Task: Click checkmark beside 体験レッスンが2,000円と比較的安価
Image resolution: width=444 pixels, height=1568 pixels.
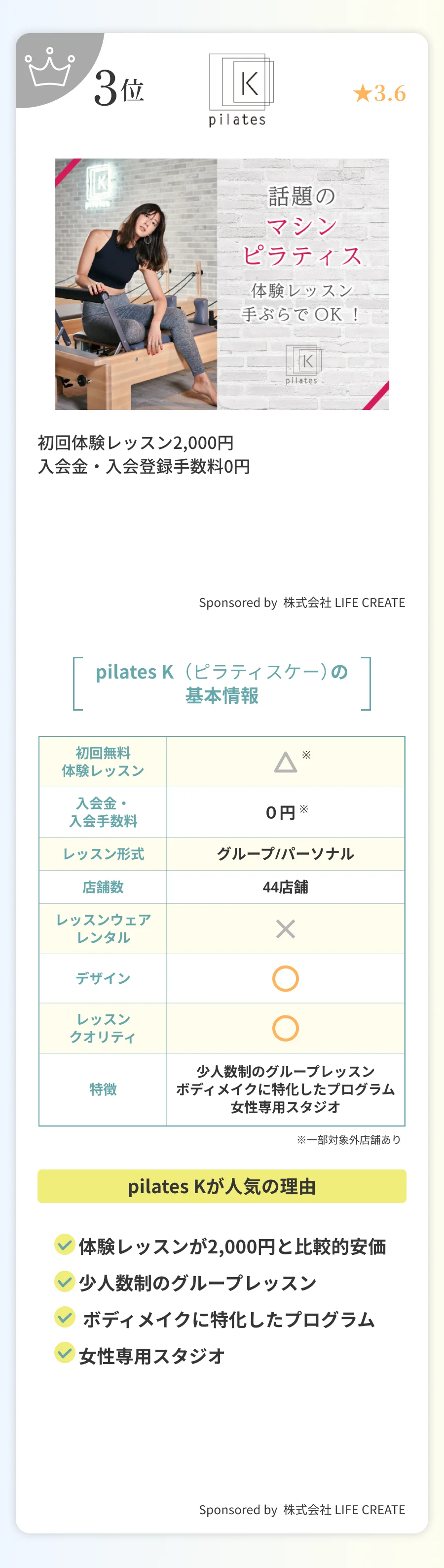Action: click(65, 1245)
